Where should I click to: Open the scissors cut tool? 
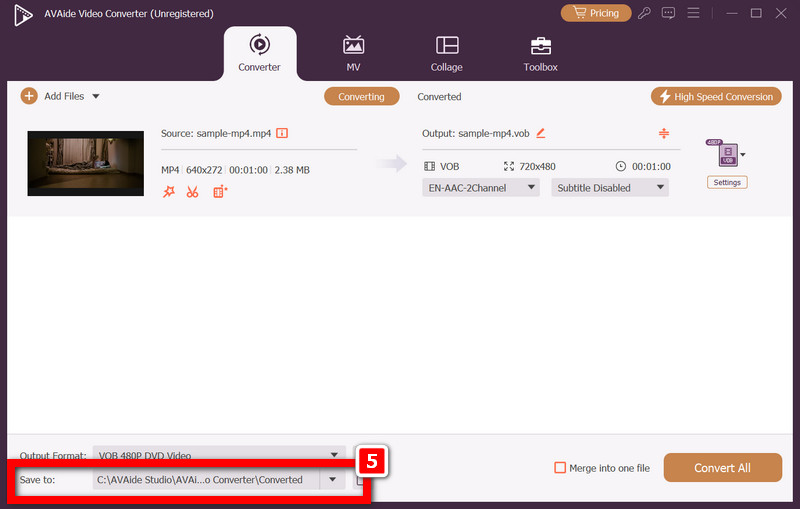click(x=192, y=192)
